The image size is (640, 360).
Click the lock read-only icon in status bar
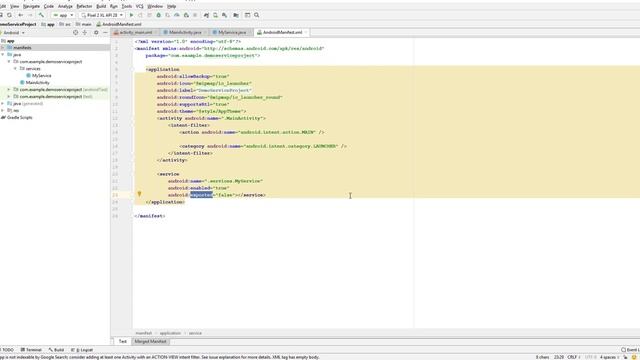coord(625,357)
